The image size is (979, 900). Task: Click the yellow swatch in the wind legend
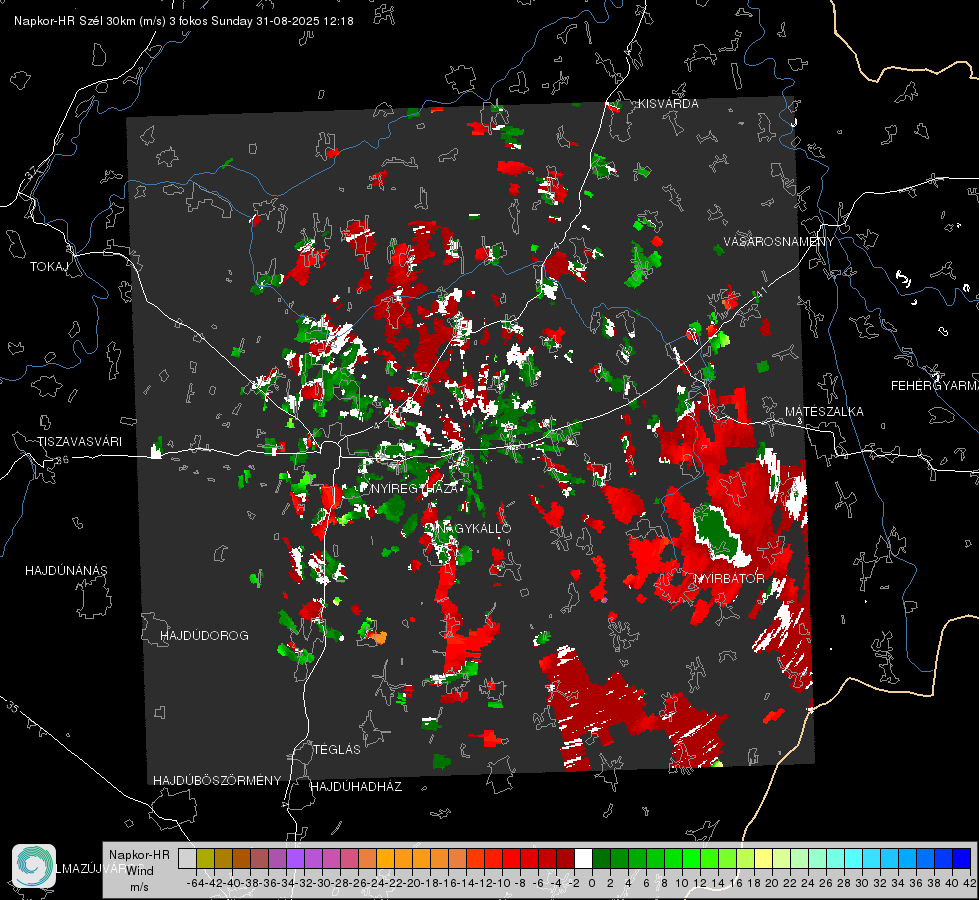pos(764,858)
